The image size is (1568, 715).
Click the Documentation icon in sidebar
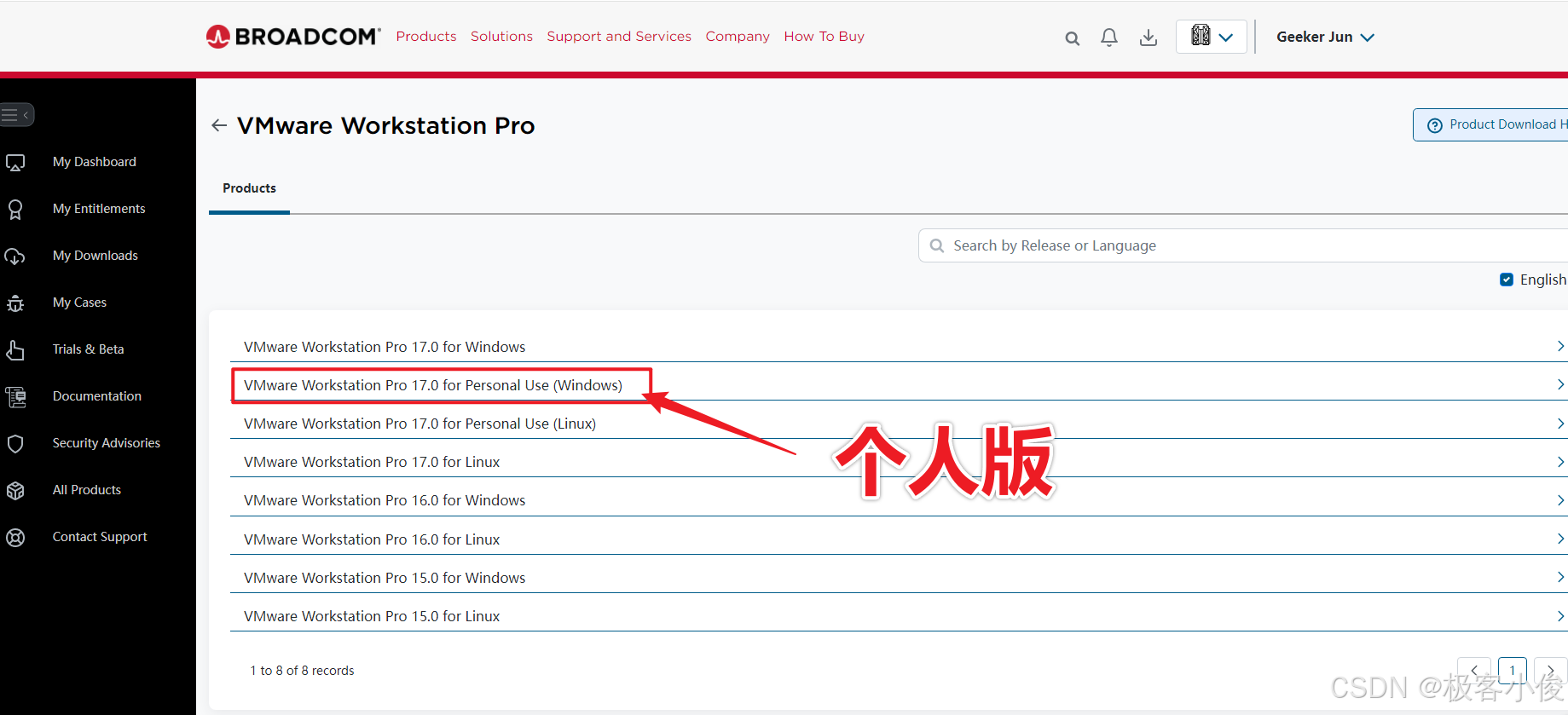[15, 396]
